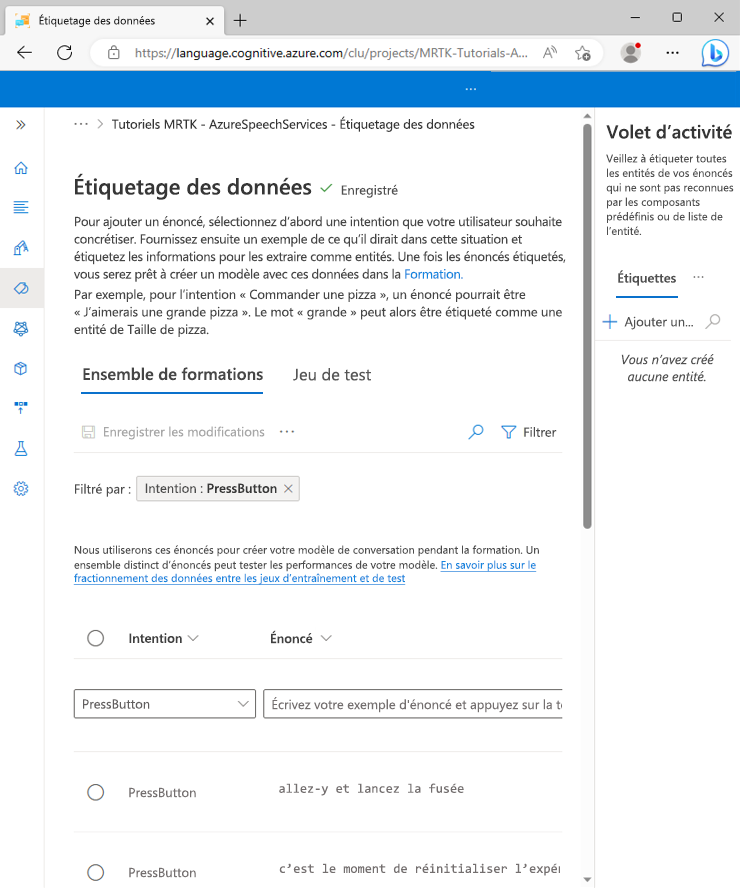
Task: Select the 'allez-y et lancez la fusée' row
Action: pos(96,792)
